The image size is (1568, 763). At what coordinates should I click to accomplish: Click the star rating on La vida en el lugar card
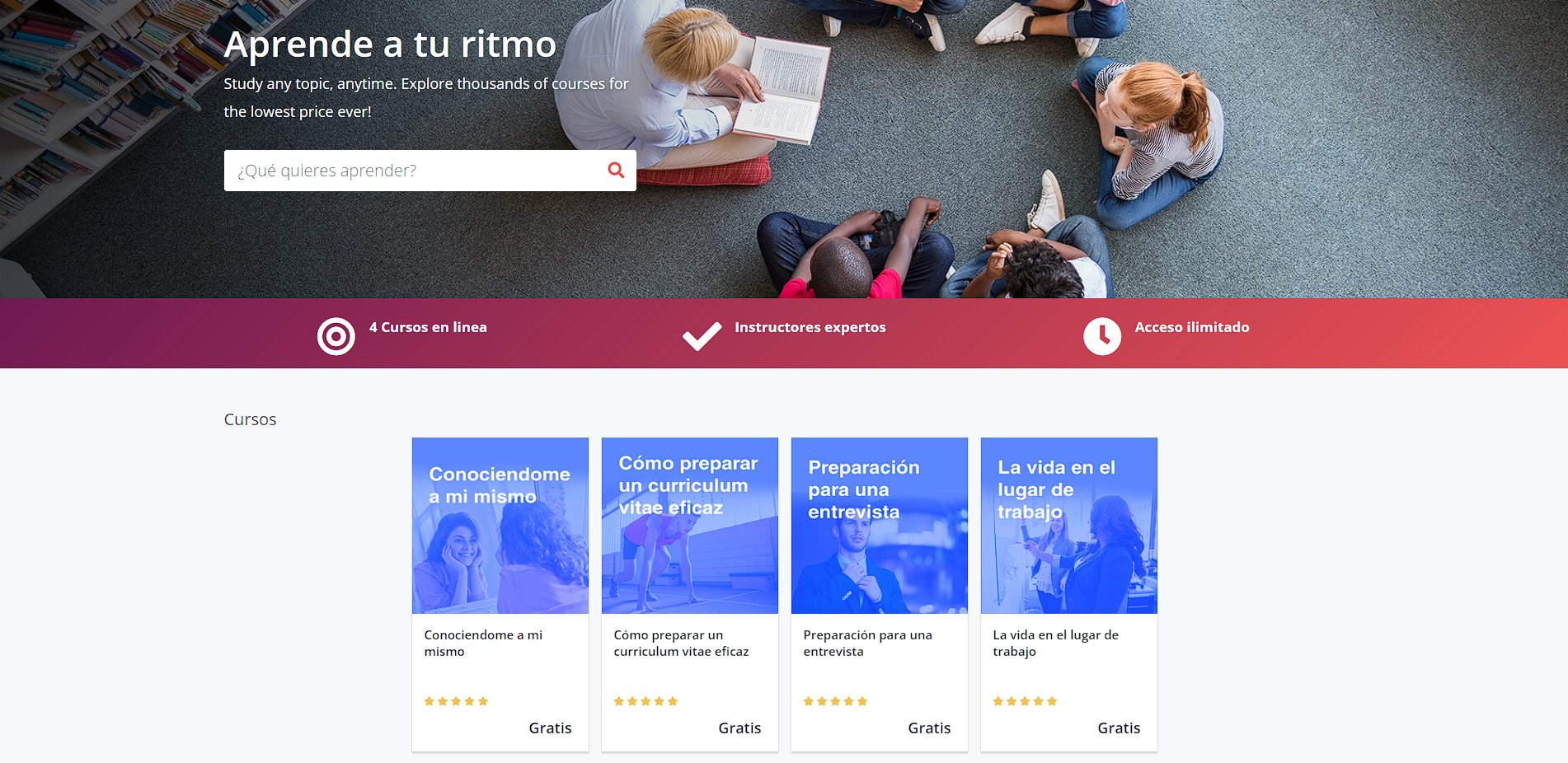(1025, 701)
